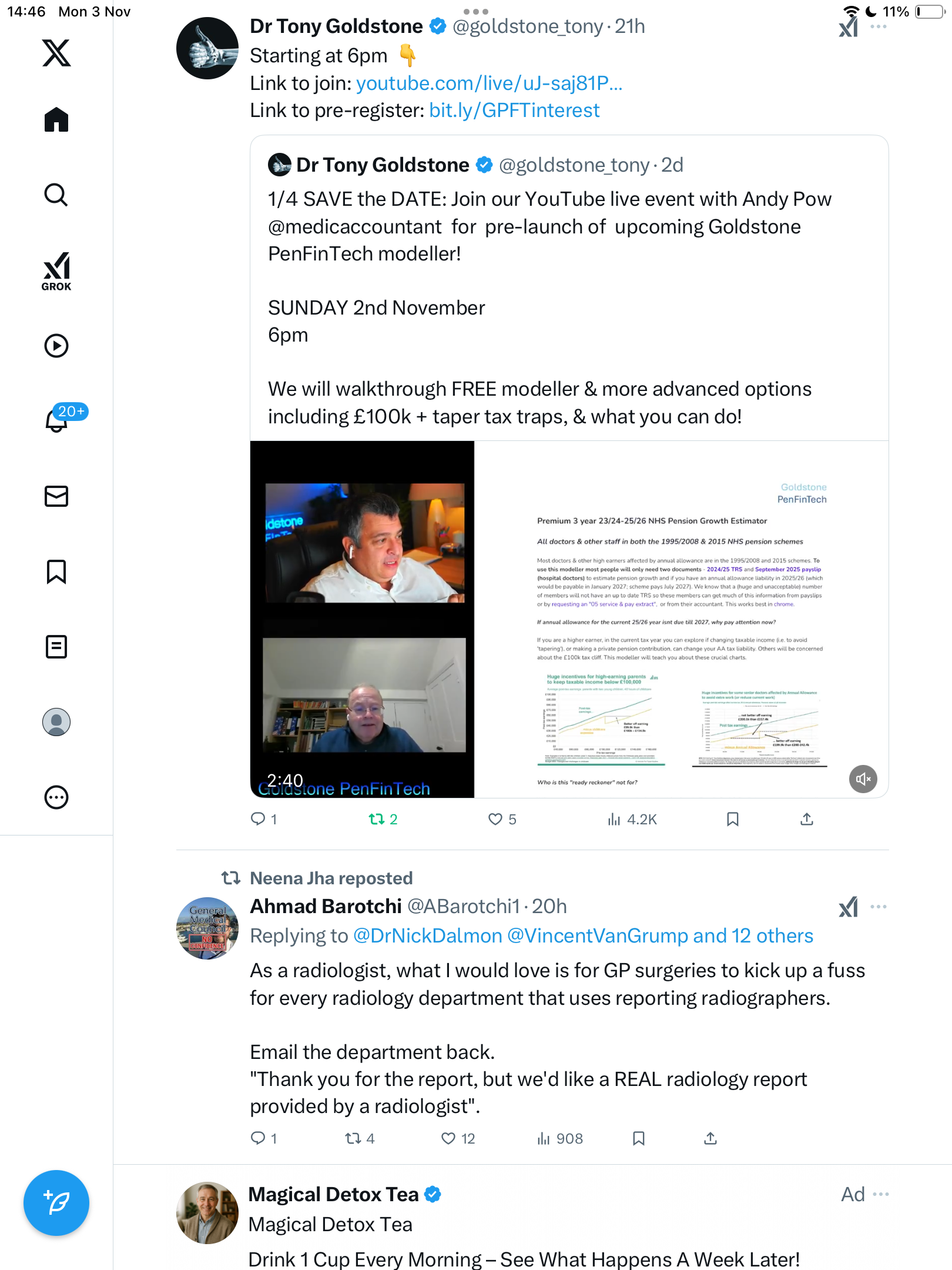Open the Notifications bell

pos(56,420)
